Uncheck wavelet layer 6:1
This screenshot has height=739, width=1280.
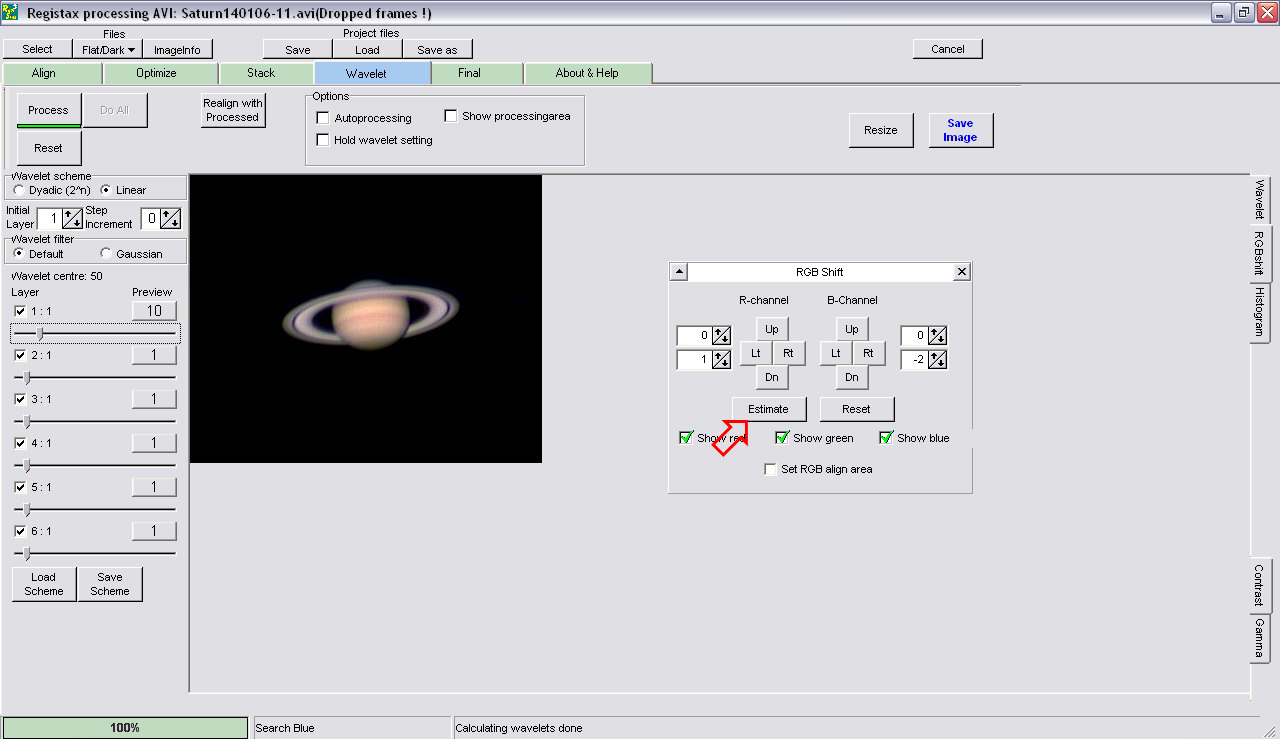[20, 531]
